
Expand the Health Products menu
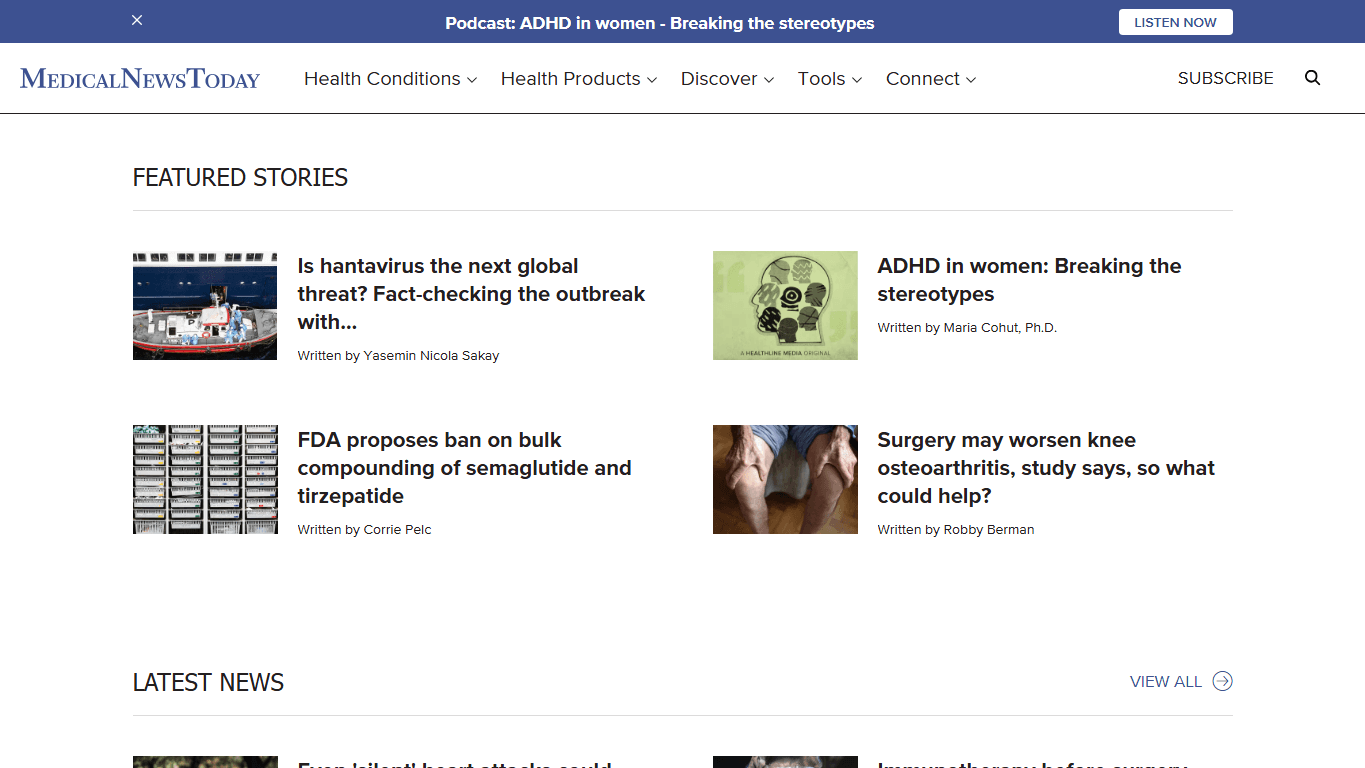point(579,79)
